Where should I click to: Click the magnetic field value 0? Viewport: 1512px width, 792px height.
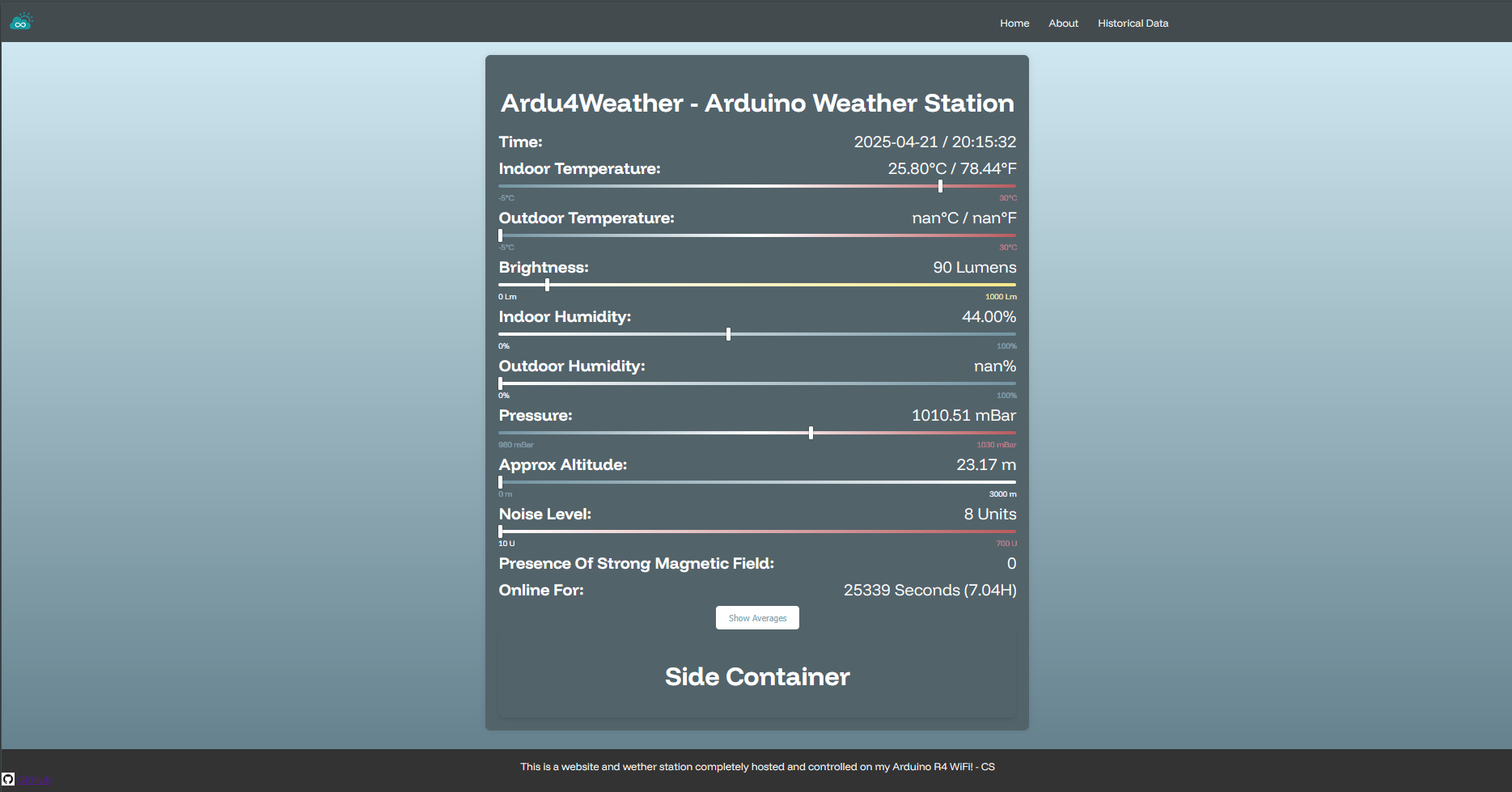point(1011,563)
